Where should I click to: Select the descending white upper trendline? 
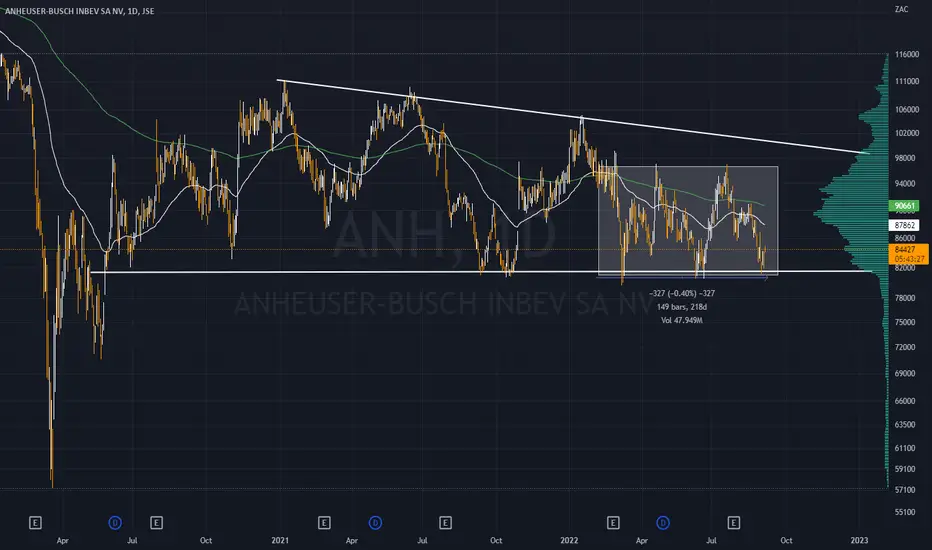(572, 117)
